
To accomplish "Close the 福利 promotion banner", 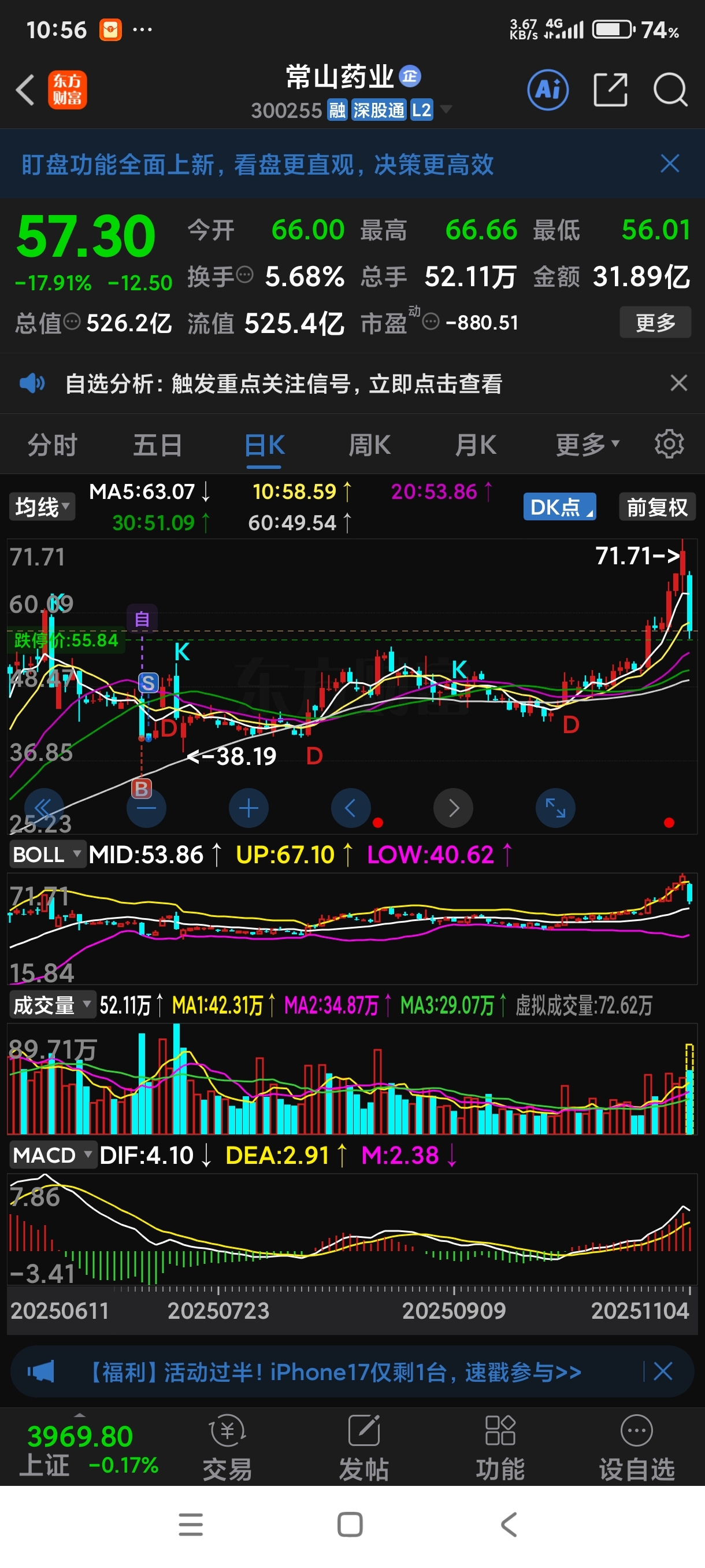I will pos(662,1371).
